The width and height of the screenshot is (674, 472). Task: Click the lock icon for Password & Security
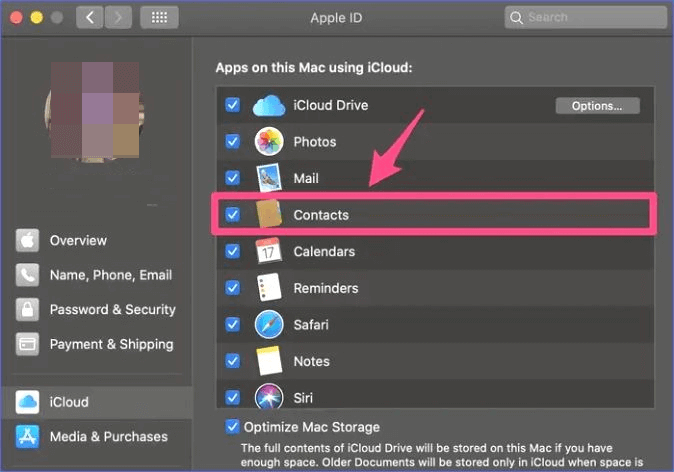[28, 310]
